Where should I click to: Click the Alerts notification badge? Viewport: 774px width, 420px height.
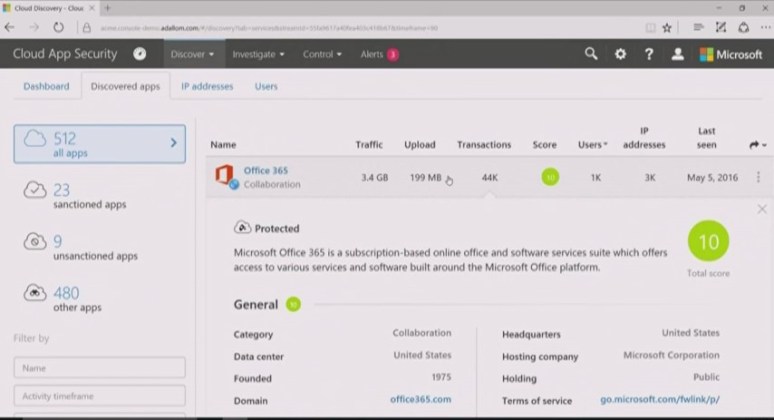click(393, 55)
